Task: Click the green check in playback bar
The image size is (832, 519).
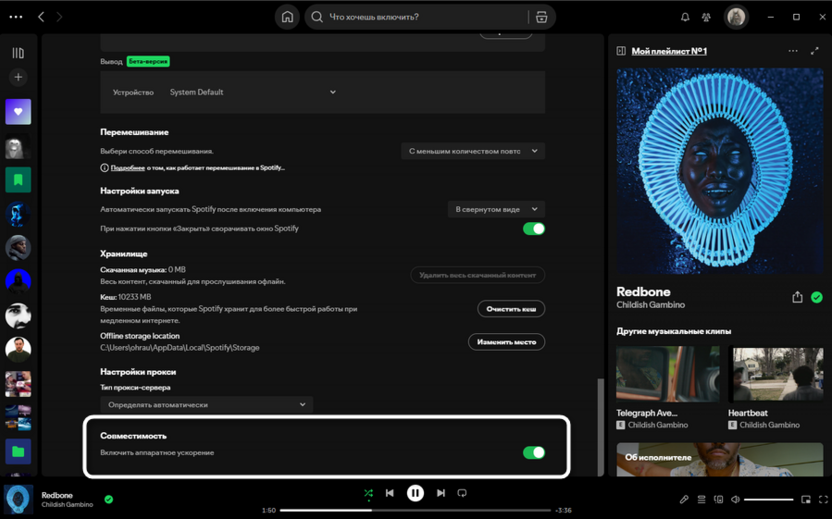Action: pyautogui.click(x=109, y=499)
